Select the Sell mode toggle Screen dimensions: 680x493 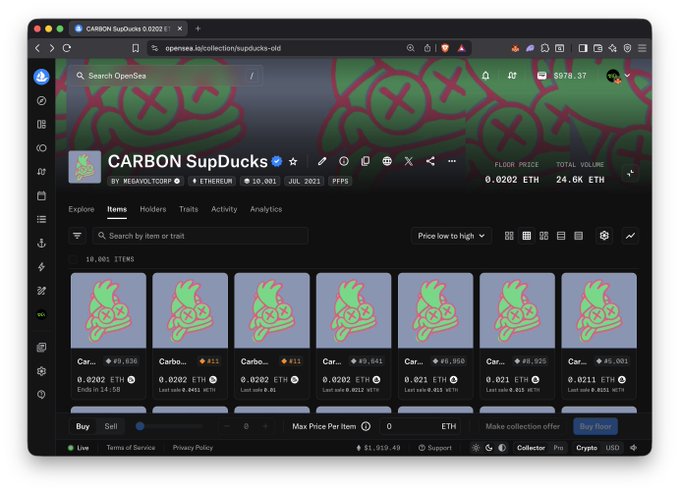(111, 426)
